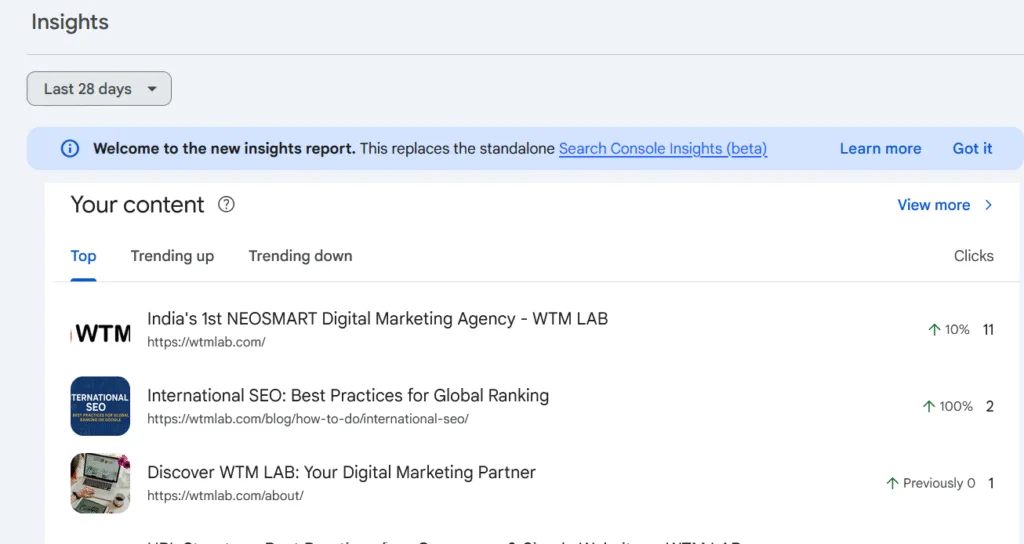The image size is (1024, 544).
Task: Click the 100% increase indicator
Action: pyautogui.click(x=948, y=406)
